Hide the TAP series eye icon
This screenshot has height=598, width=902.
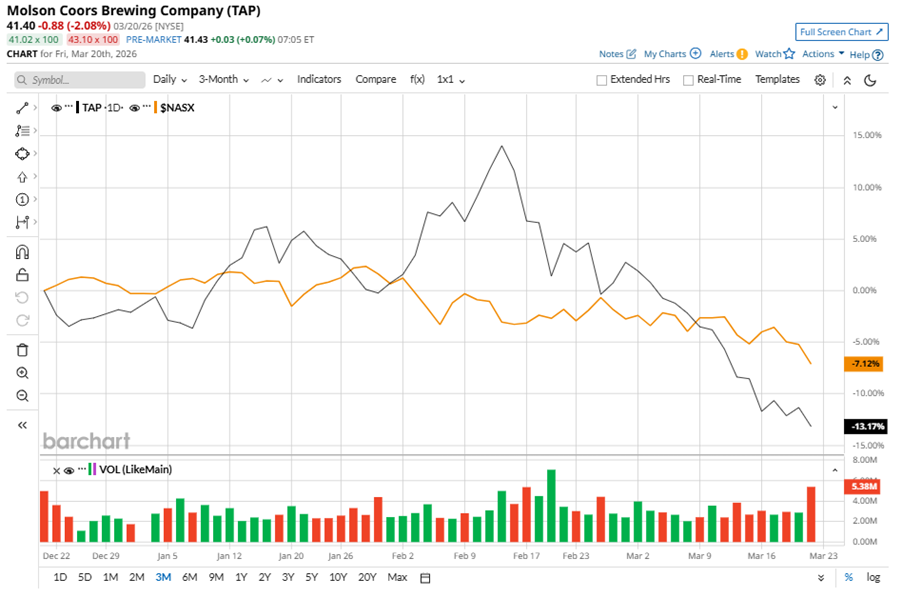click(x=56, y=108)
